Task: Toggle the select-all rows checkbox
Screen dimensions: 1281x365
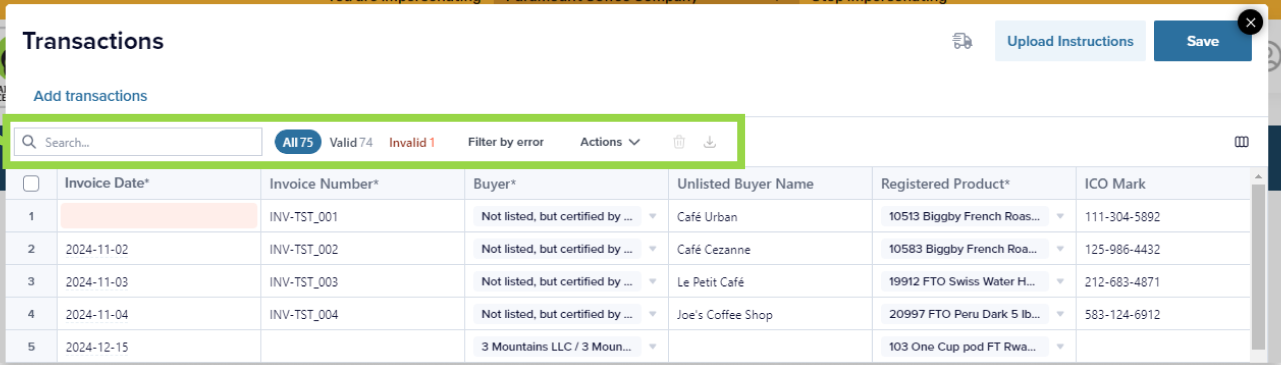Action: tap(31, 183)
